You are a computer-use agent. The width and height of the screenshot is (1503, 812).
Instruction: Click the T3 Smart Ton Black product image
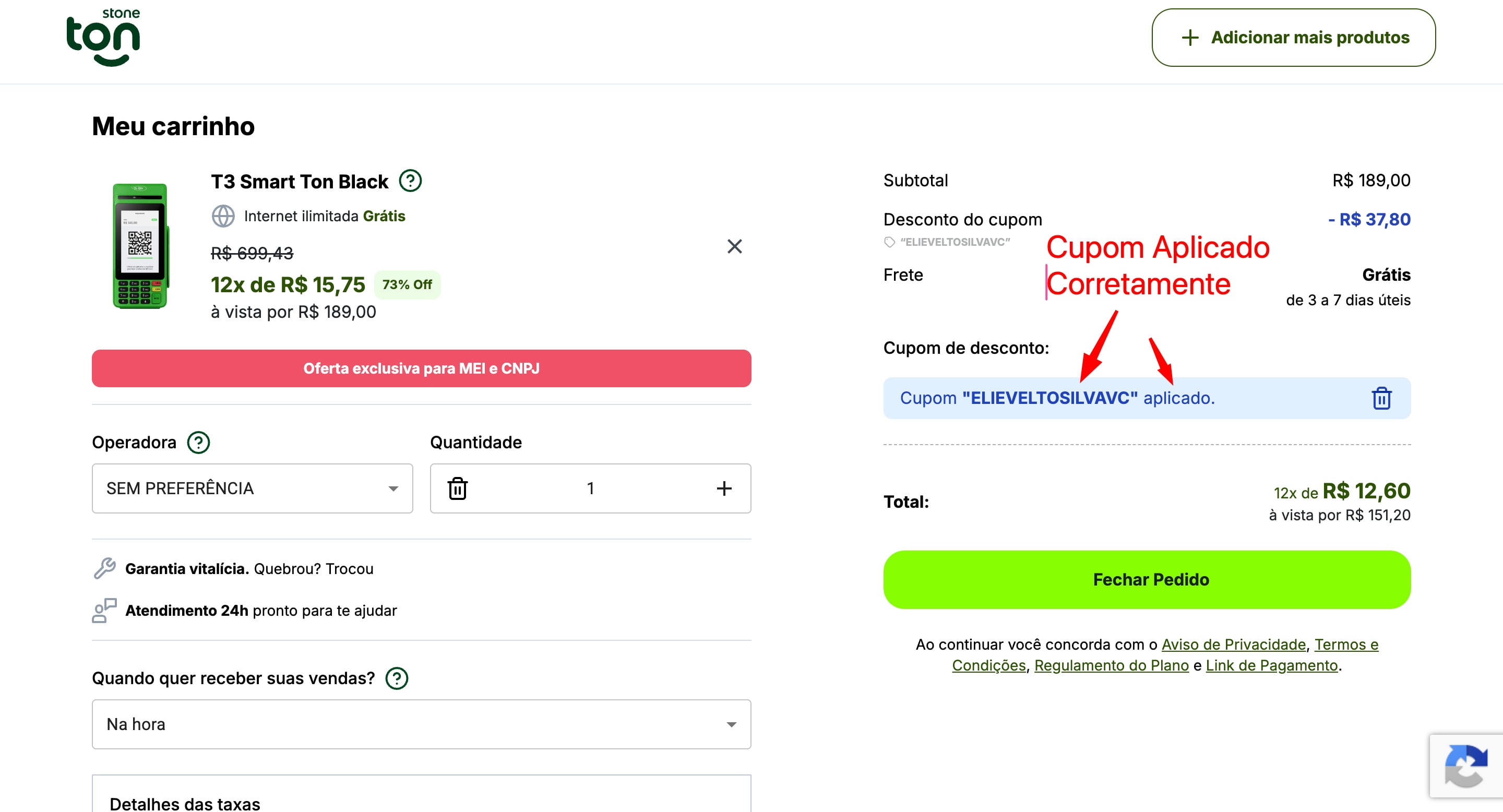coord(140,246)
